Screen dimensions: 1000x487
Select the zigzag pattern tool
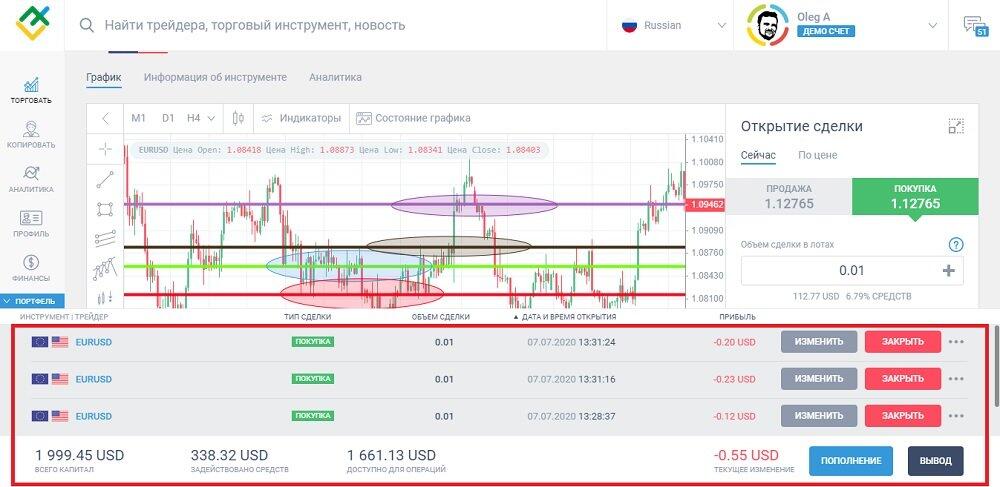pos(105,269)
